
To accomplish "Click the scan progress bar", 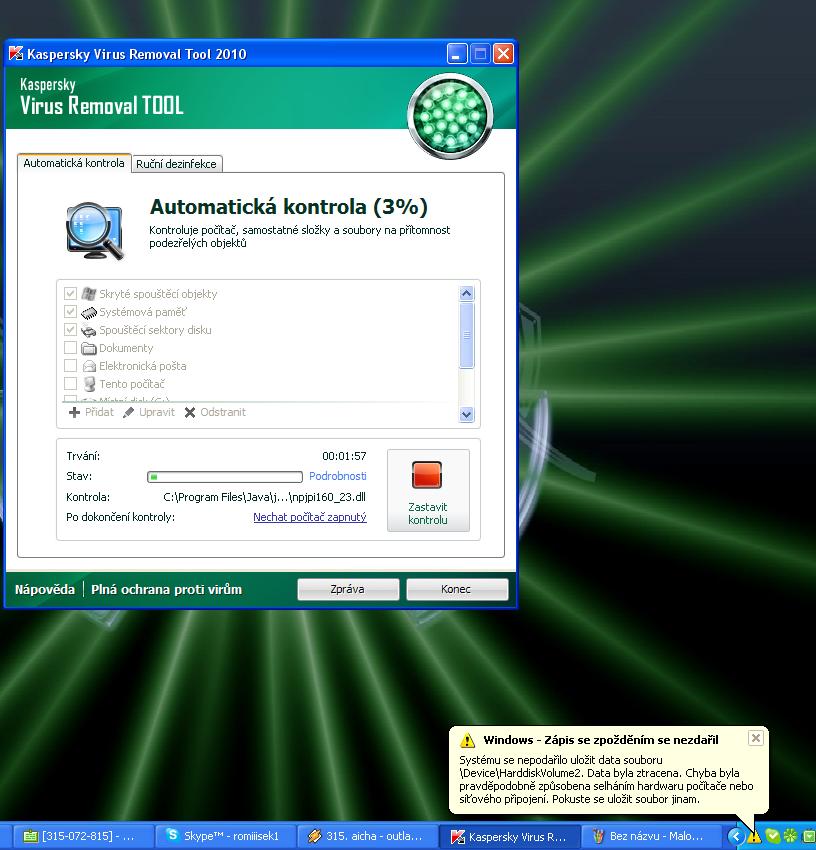I will pyautogui.click(x=225, y=477).
